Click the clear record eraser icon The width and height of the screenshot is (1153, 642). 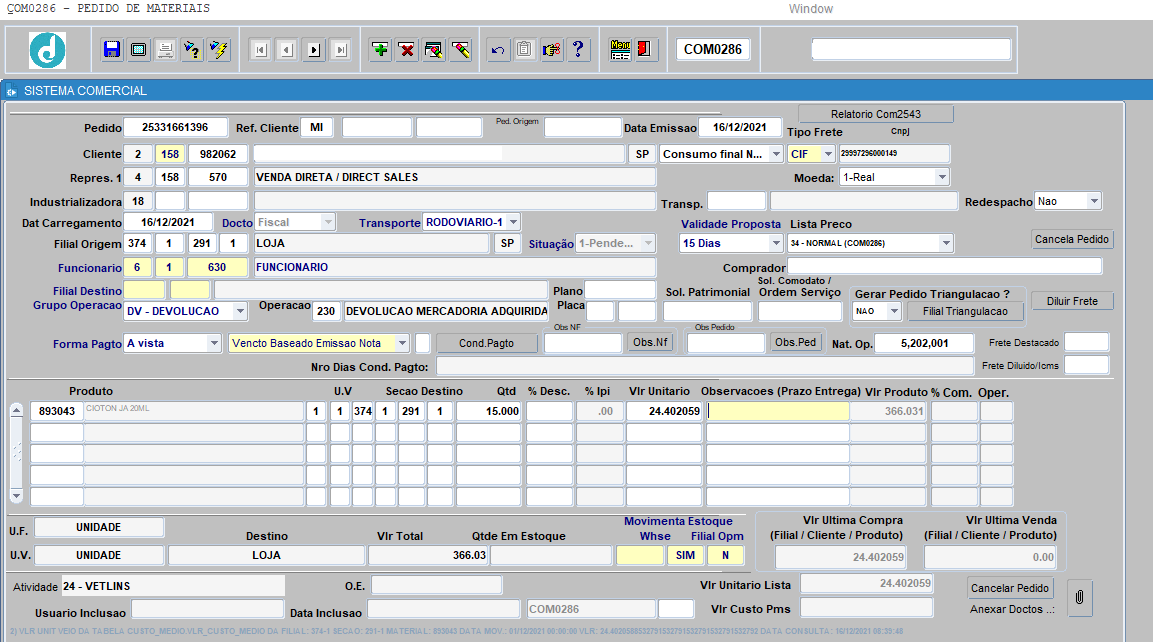460,49
